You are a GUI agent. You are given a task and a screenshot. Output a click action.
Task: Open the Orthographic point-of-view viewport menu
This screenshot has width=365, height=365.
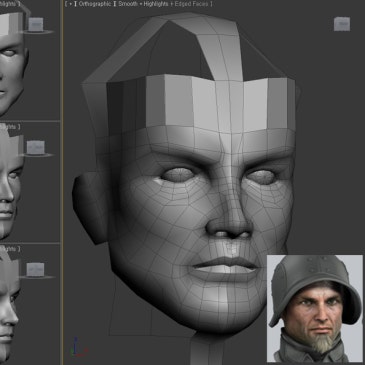(95, 4)
